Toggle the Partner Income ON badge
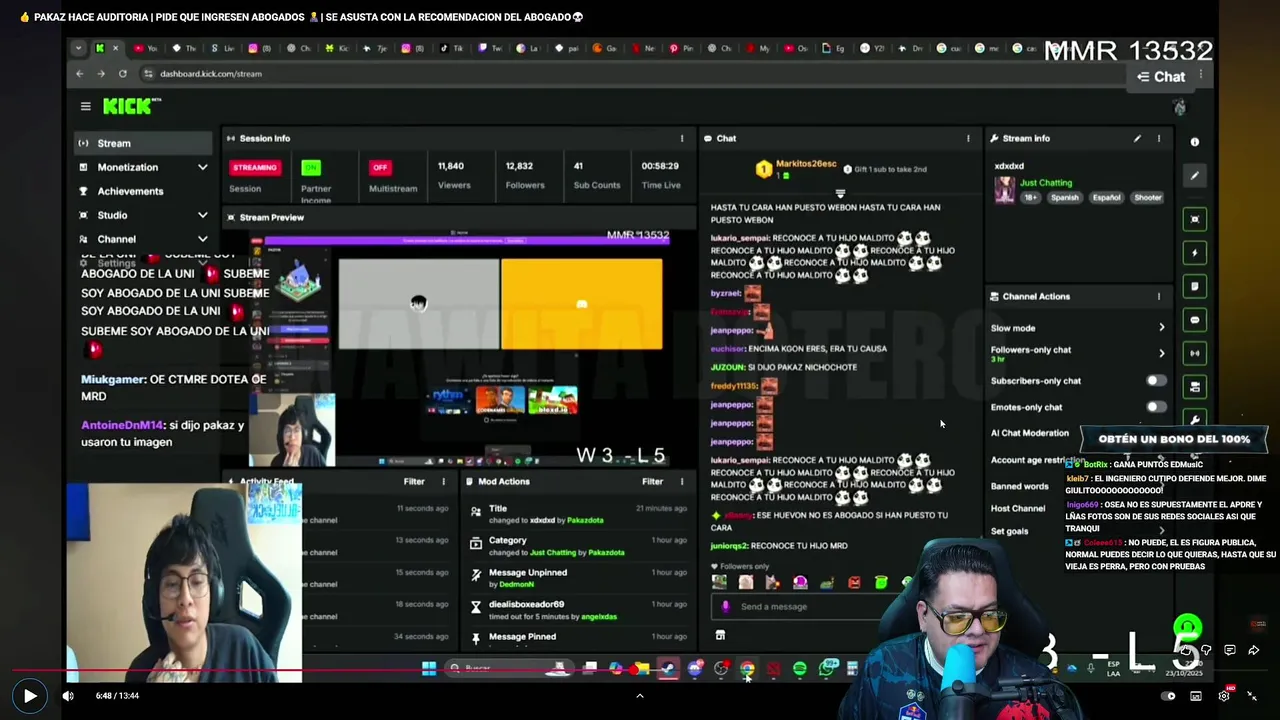 (311, 168)
